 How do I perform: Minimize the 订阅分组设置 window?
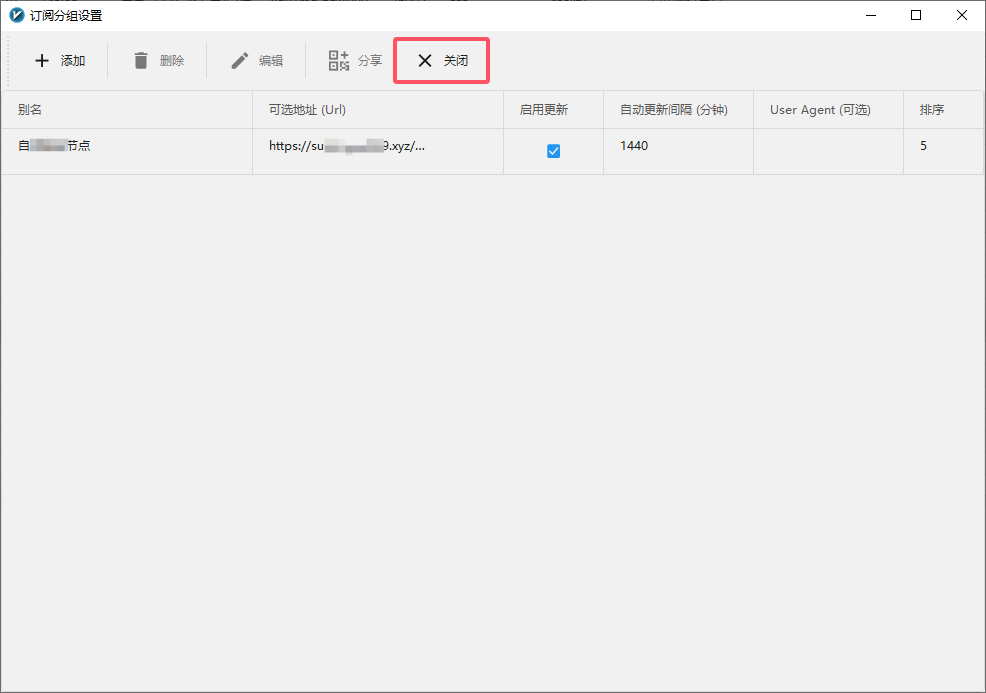[x=871, y=15]
